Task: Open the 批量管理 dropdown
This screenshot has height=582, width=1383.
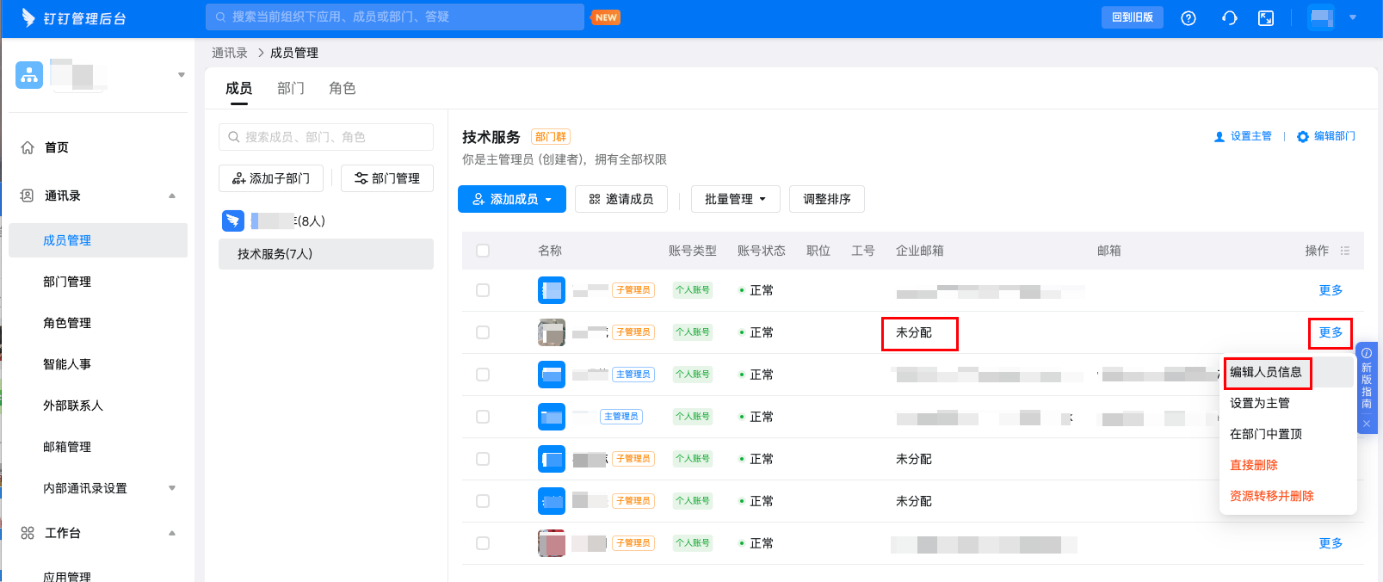Action: pos(735,199)
